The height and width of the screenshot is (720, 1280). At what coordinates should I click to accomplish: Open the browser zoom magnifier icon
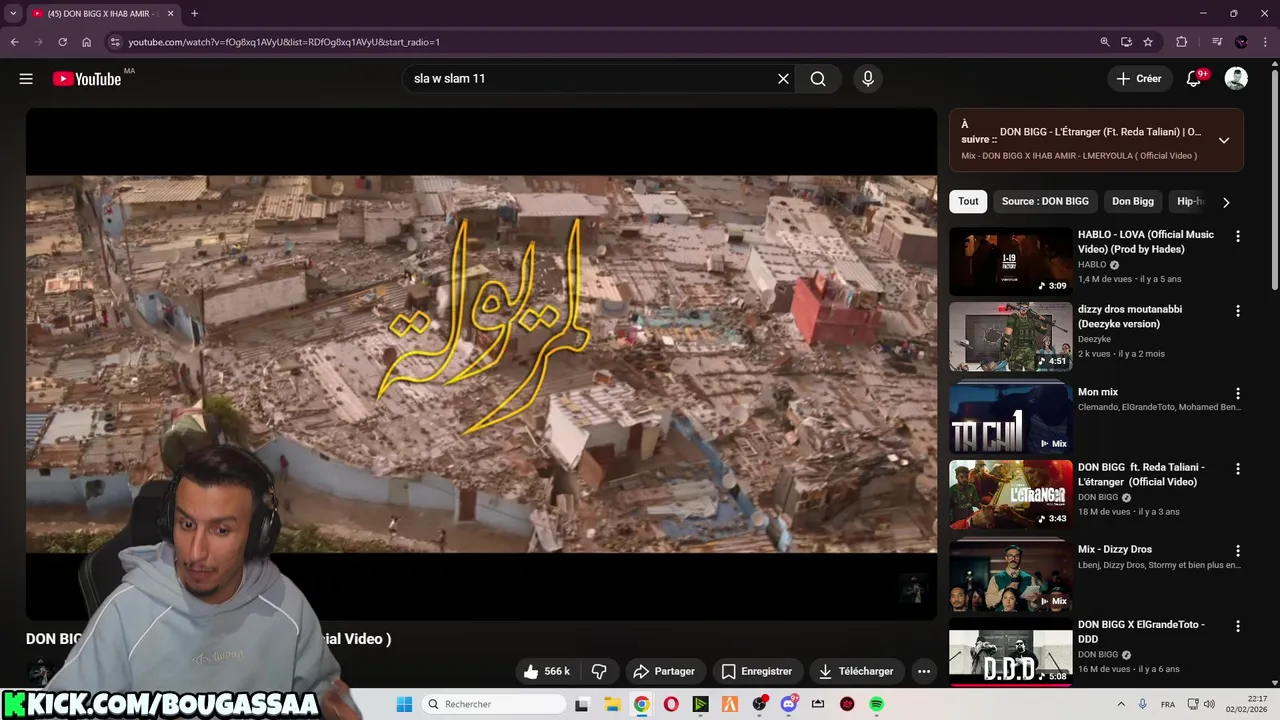pos(1105,42)
